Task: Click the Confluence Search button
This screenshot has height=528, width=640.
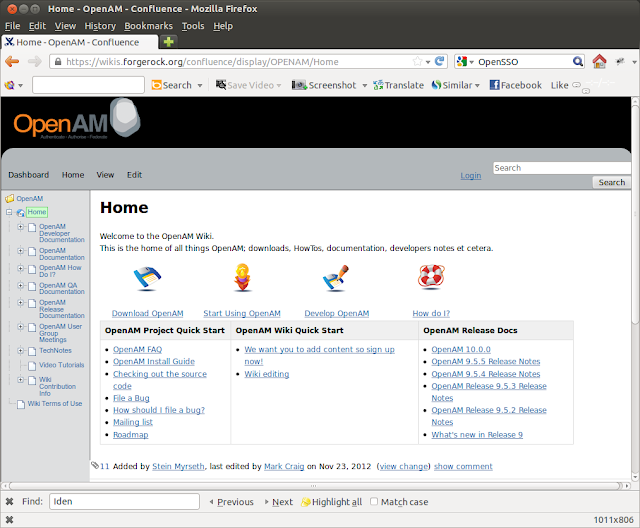Action: pos(611,182)
